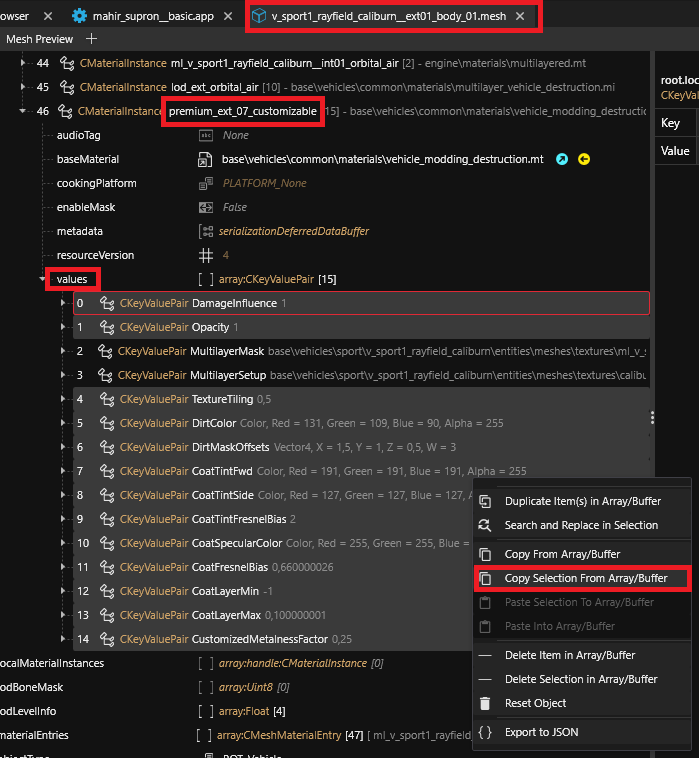Click the file icon before the baseMaterial path
Screen dimensions: 699x758
[204, 160]
